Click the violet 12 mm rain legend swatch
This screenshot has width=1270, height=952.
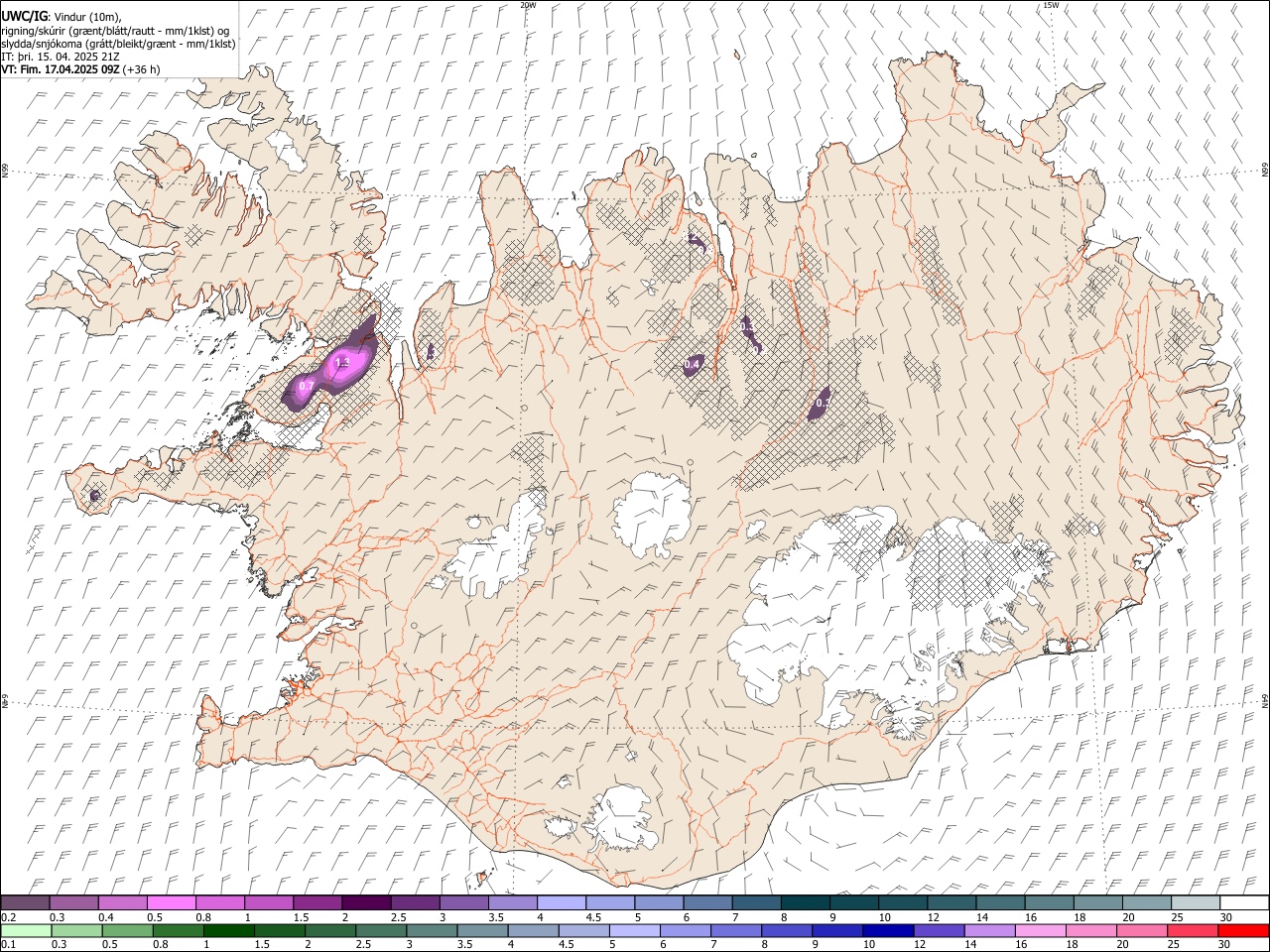pyautogui.click(x=939, y=931)
